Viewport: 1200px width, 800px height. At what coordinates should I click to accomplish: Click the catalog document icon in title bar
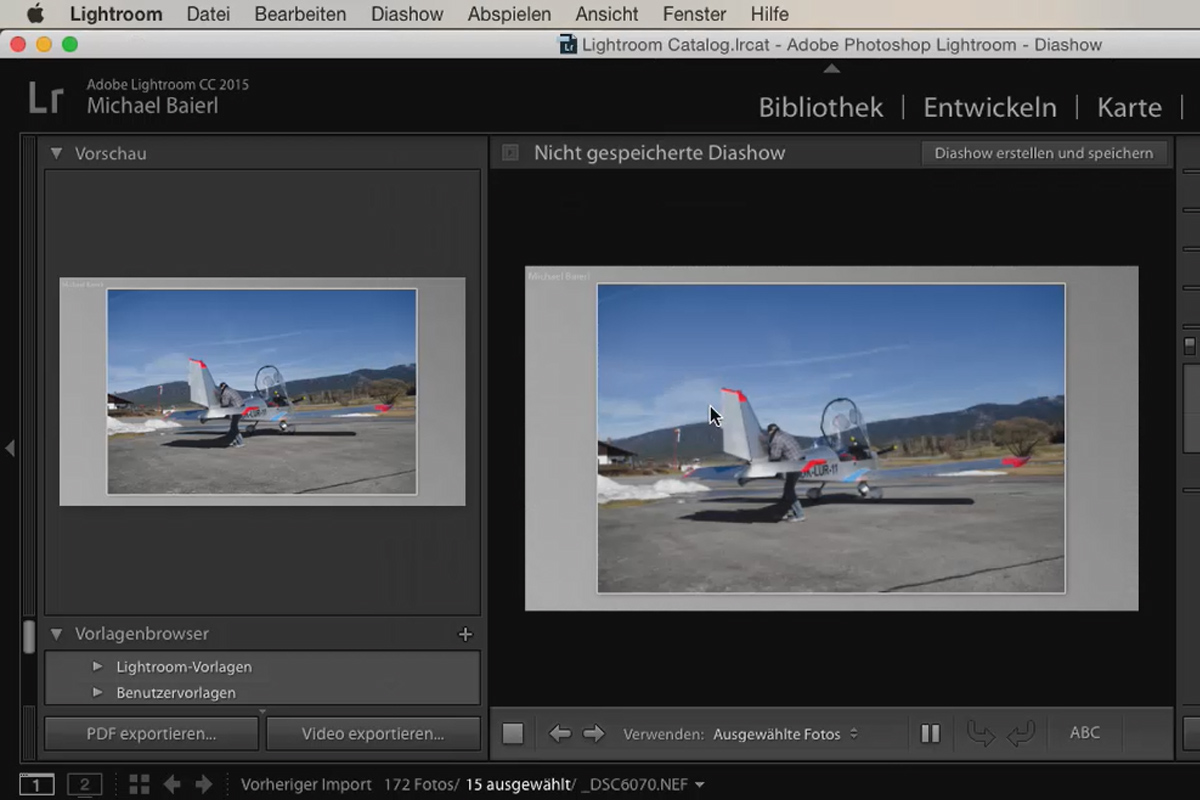[568, 44]
